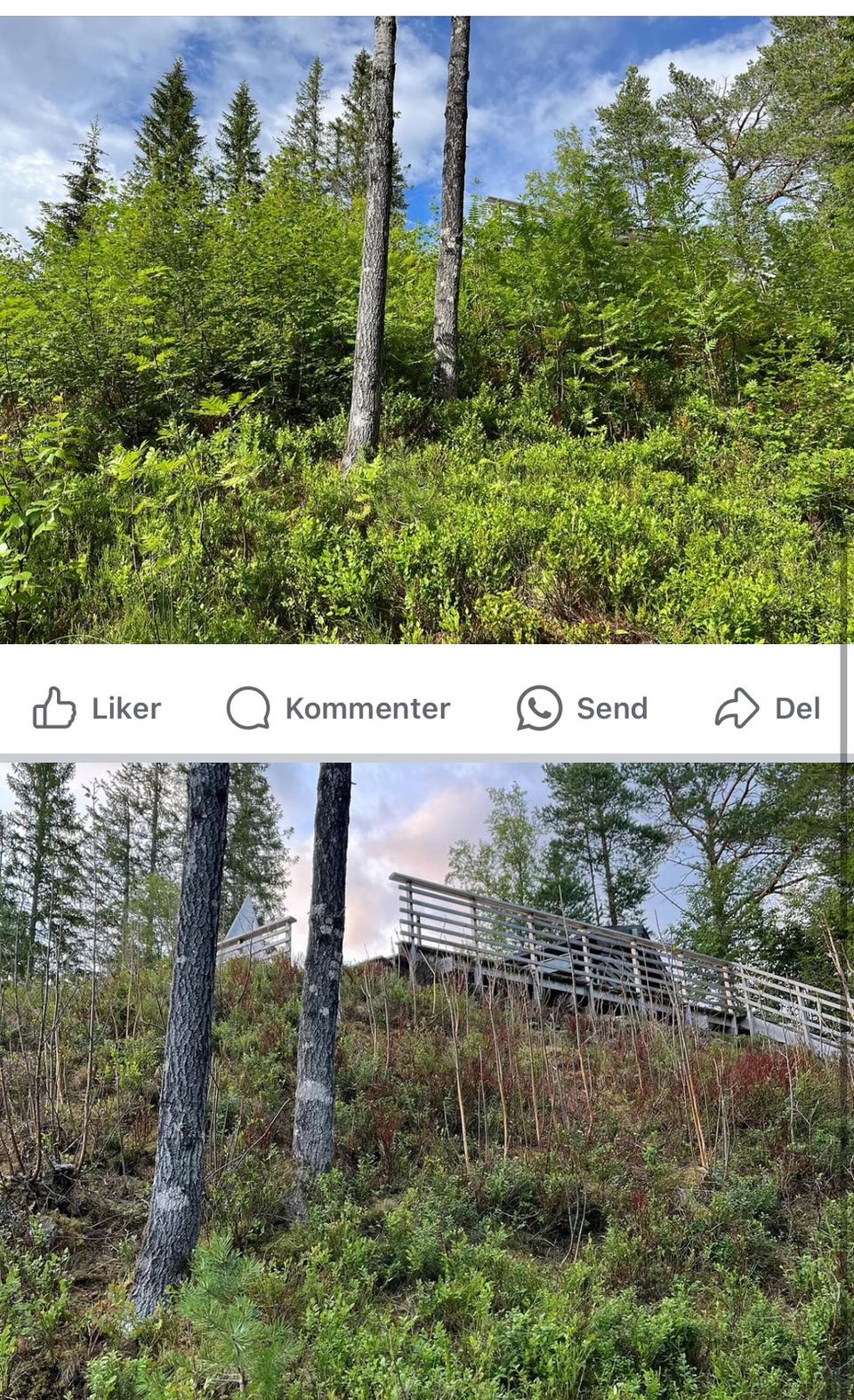Open the bottom photo with cleared hillside
The image size is (854, 1400).
(427, 1081)
